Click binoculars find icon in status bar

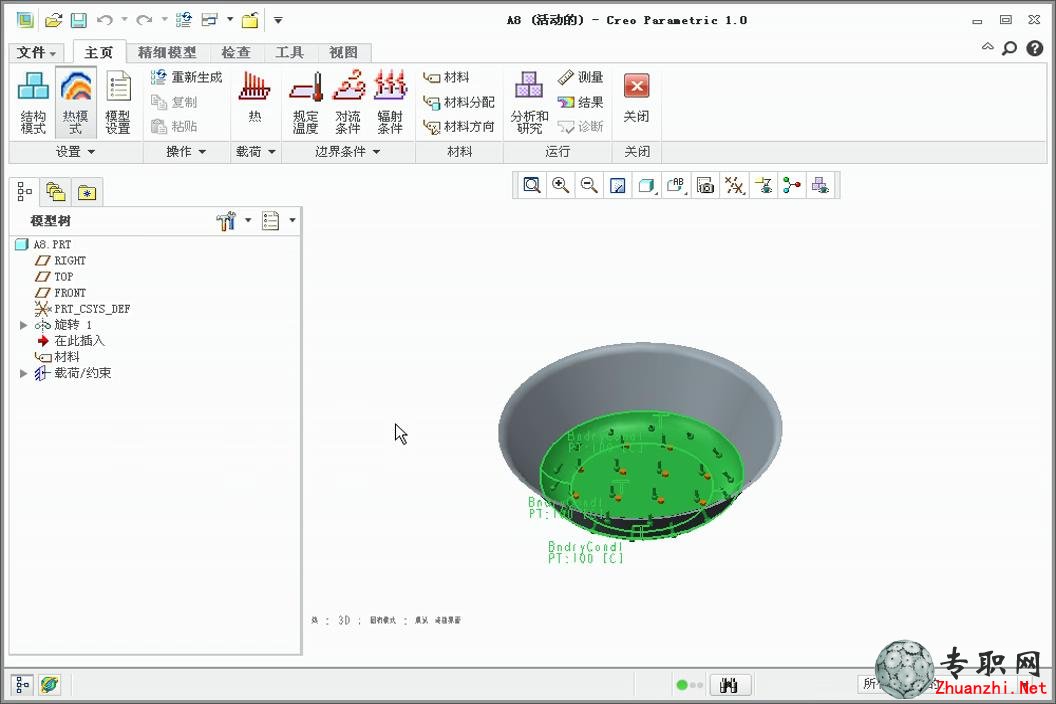click(x=728, y=685)
